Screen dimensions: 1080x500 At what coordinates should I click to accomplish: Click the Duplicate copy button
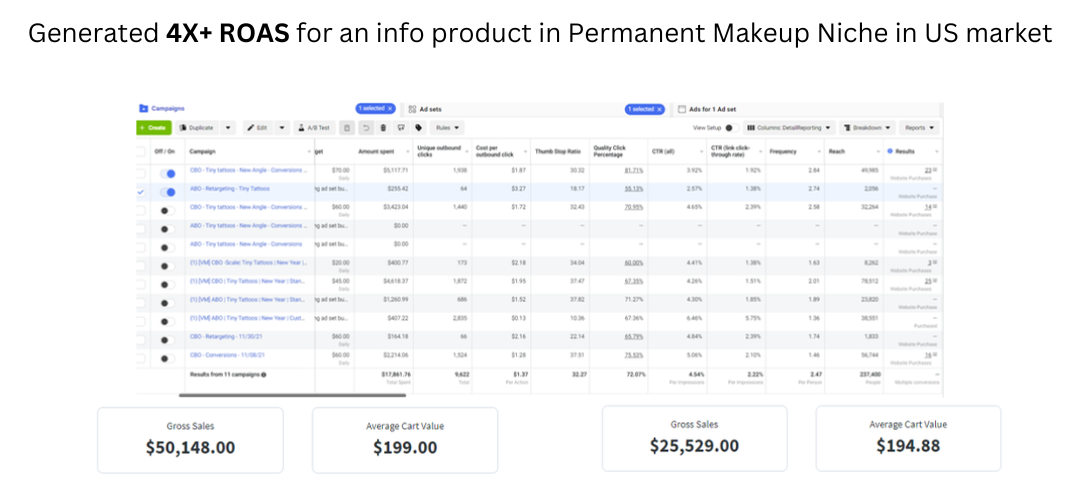[198, 128]
